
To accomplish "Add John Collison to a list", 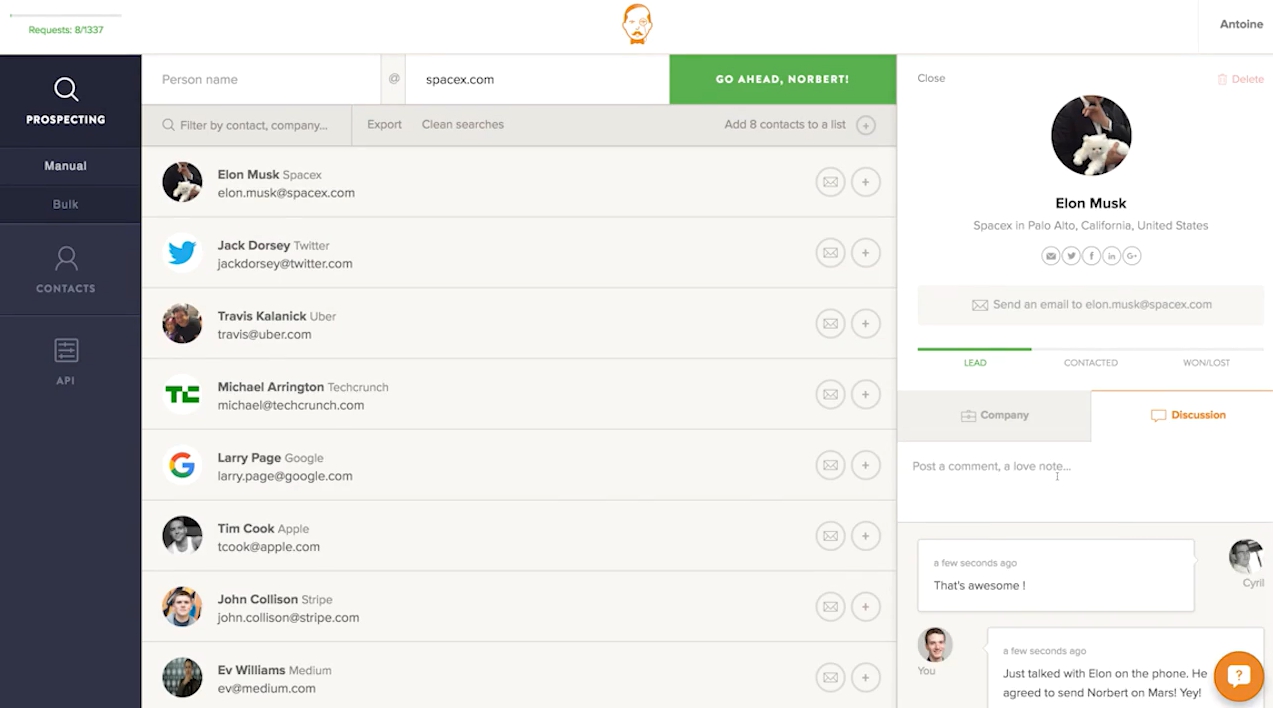I will point(866,607).
